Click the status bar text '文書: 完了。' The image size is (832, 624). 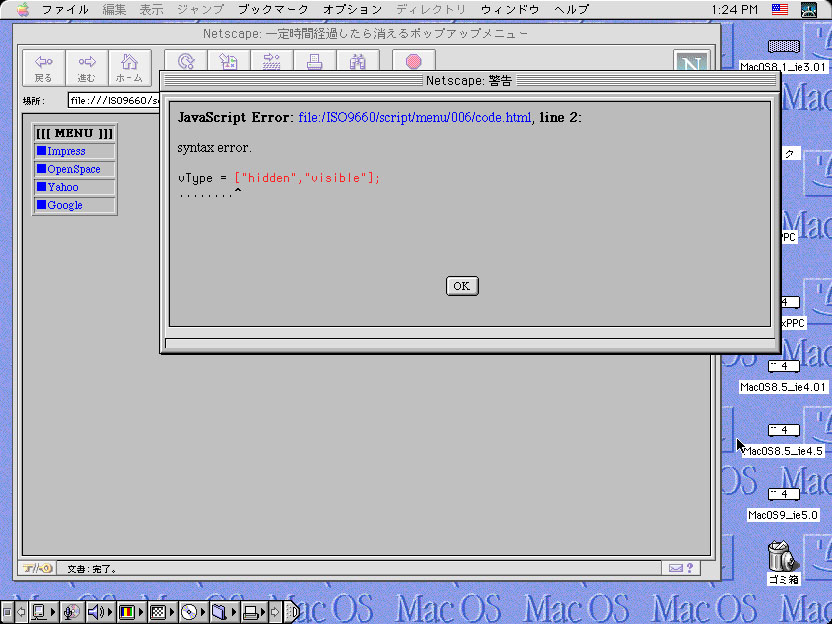91,569
